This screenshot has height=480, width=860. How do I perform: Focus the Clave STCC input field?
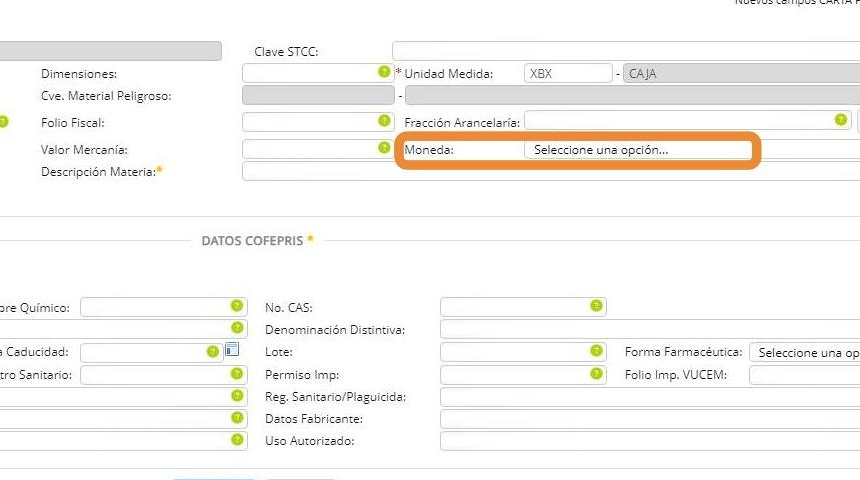625,51
